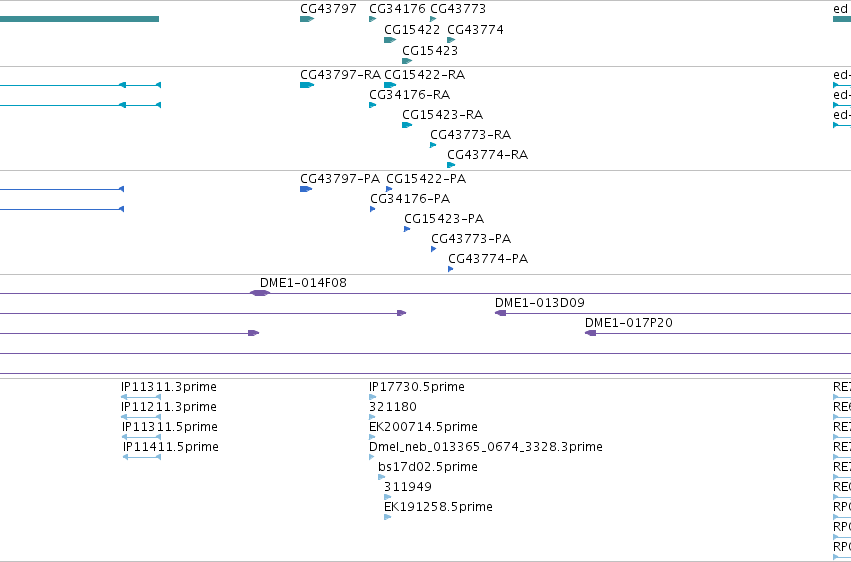
Task: Select transcript label CG43773-RA
Action: click(471, 135)
